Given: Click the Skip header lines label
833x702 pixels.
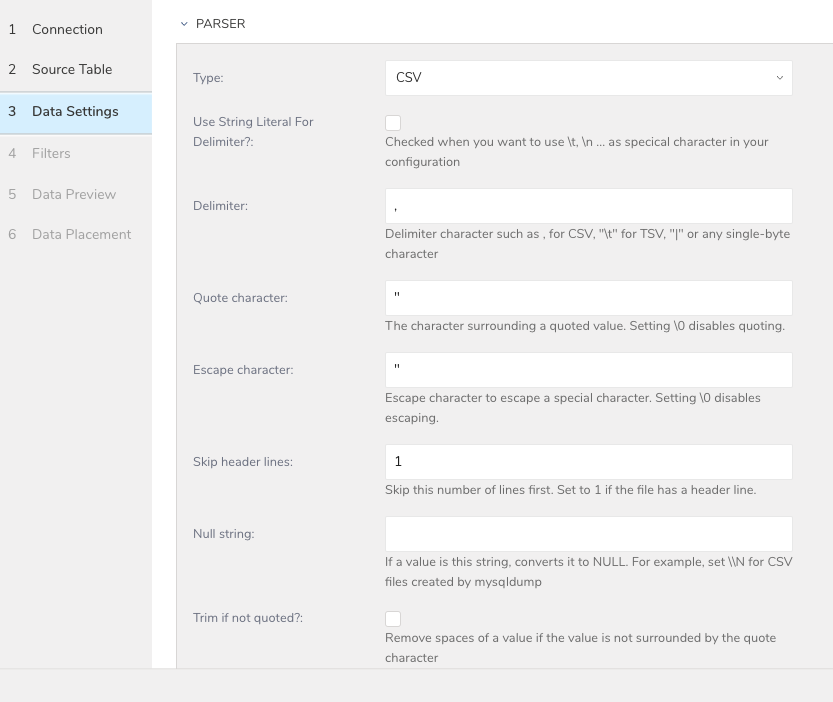Looking at the screenshot, I should click(x=242, y=462).
